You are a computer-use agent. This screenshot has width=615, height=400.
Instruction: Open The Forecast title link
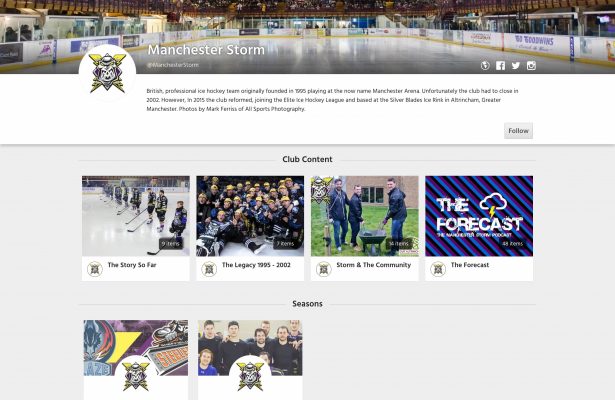click(470, 265)
